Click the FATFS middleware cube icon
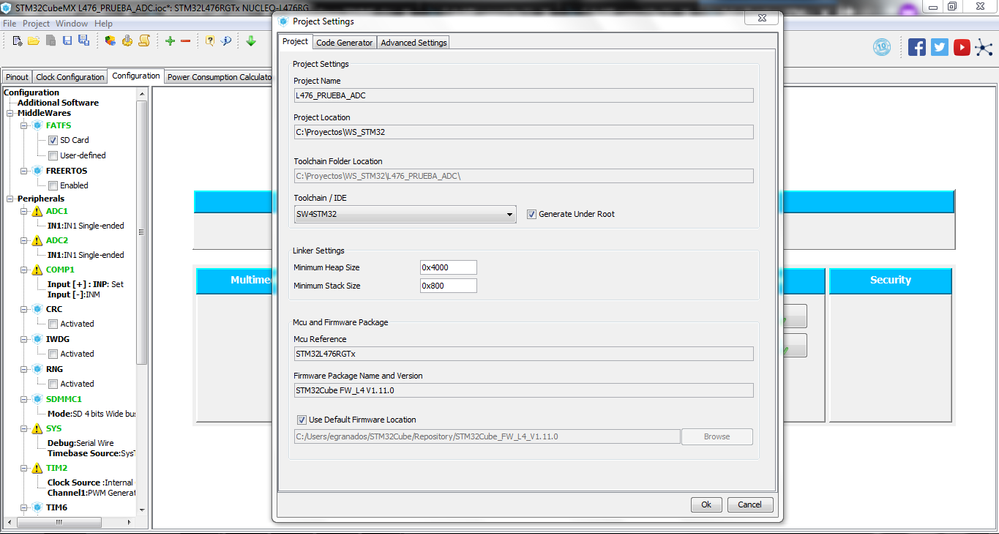Screen dimensions: 999x534 pos(37,126)
